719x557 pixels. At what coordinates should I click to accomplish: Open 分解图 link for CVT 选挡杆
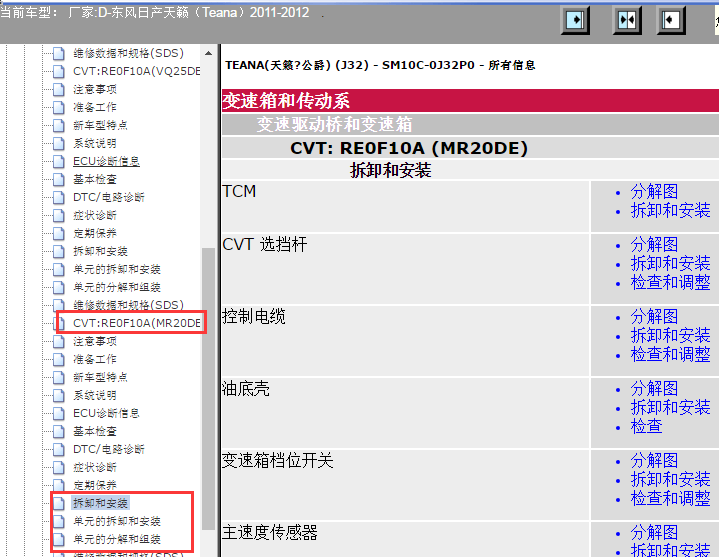tap(654, 245)
